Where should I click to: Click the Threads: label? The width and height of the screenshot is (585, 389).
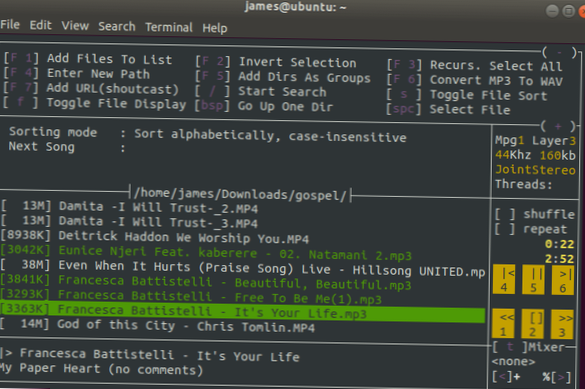523,184
